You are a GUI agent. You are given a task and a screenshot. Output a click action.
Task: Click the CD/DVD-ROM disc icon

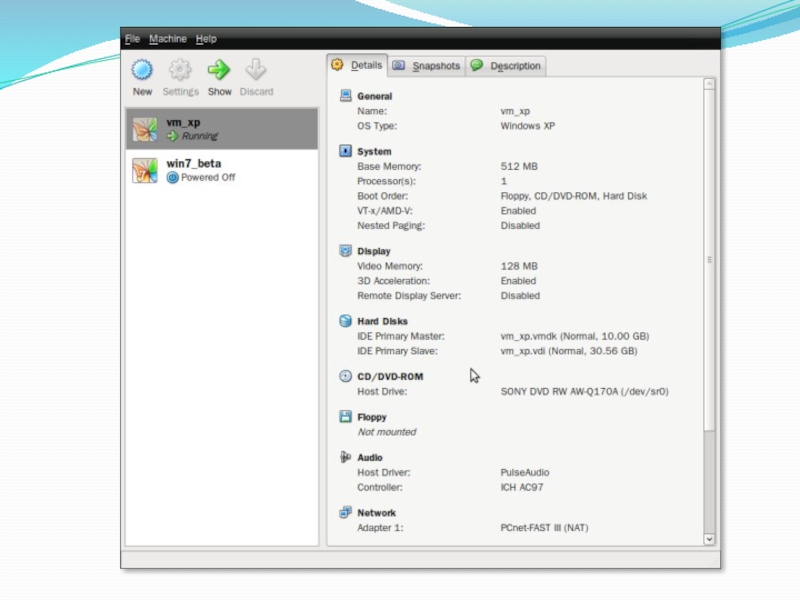tap(346, 376)
